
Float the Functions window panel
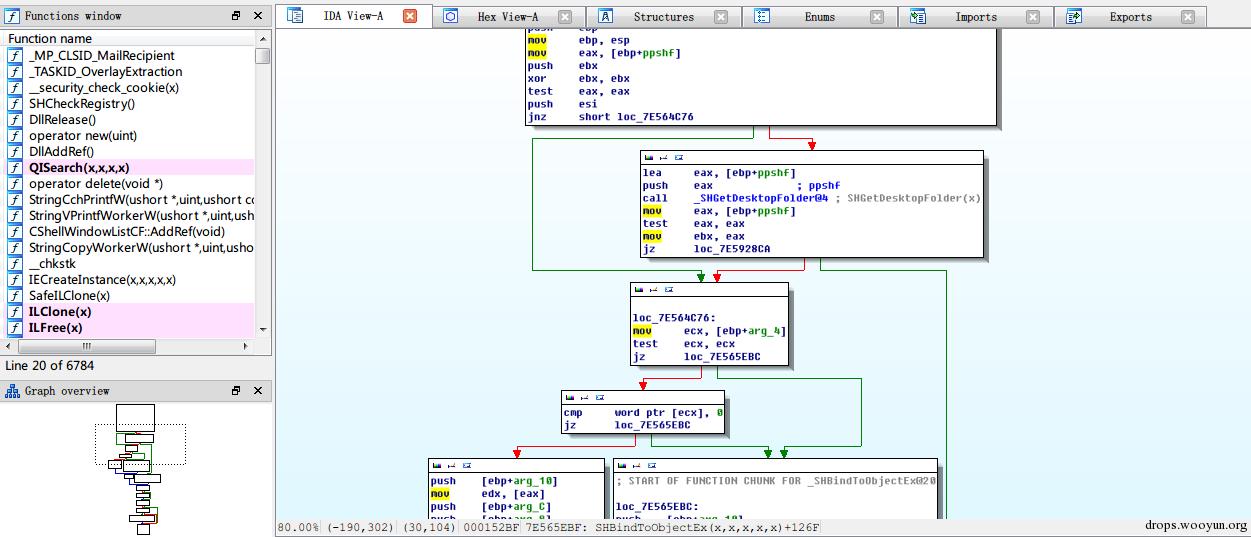pyautogui.click(x=237, y=16)
